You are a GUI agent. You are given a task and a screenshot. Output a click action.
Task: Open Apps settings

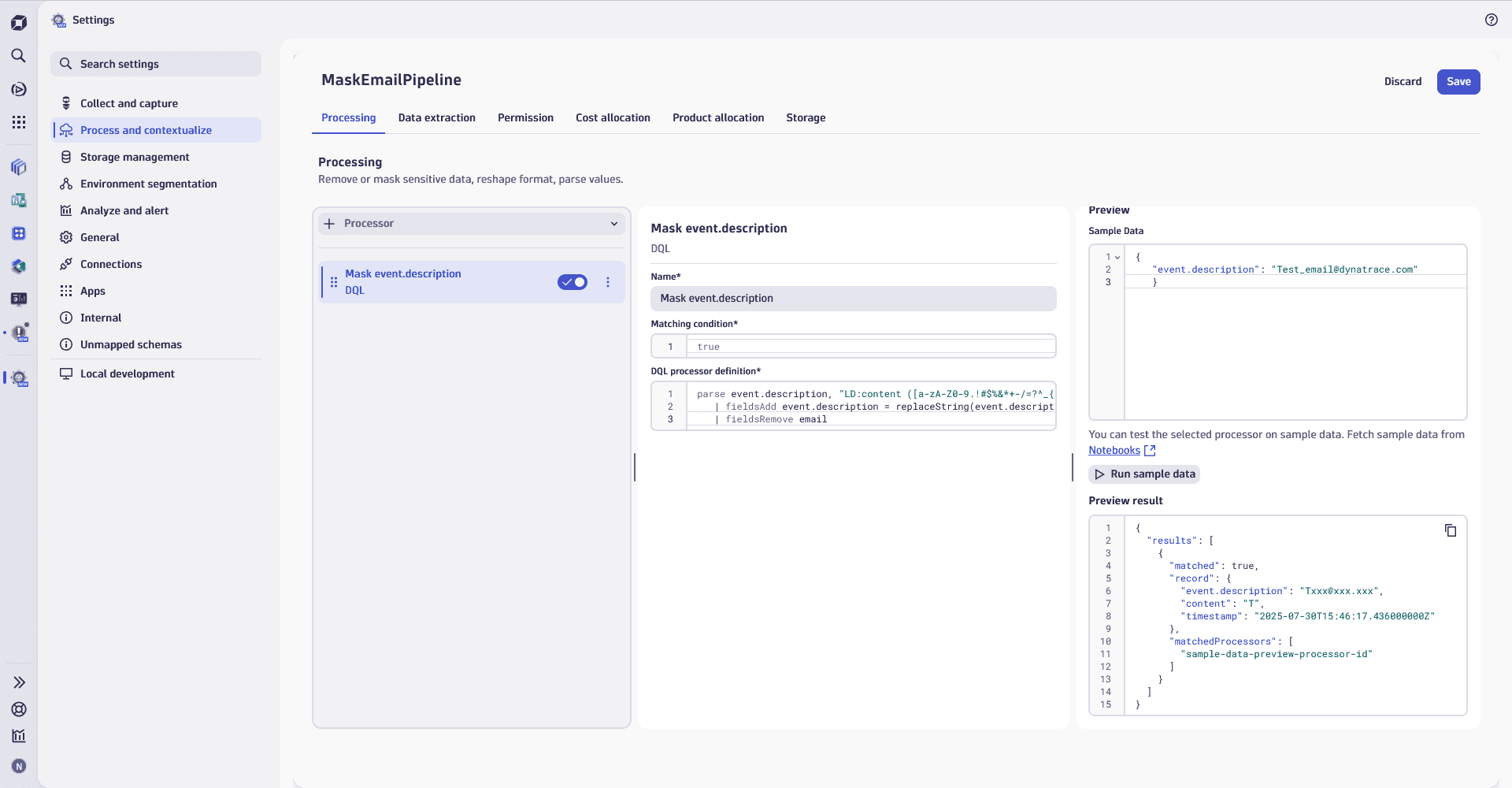(x=156, y=291)
